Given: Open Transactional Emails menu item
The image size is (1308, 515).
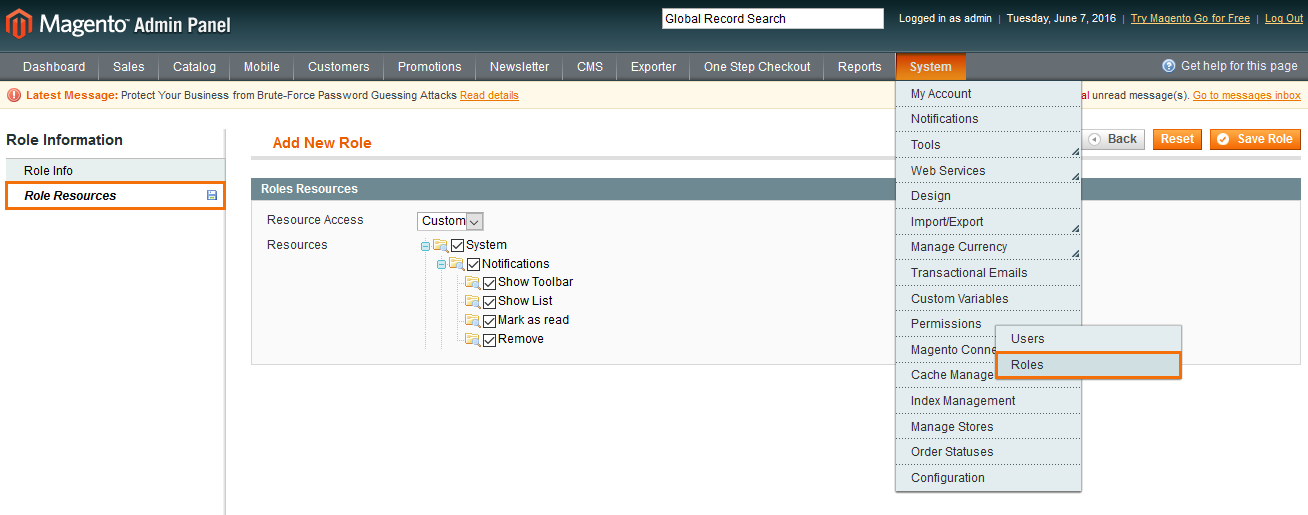Looking at the screenshot, I should point(988,273).
